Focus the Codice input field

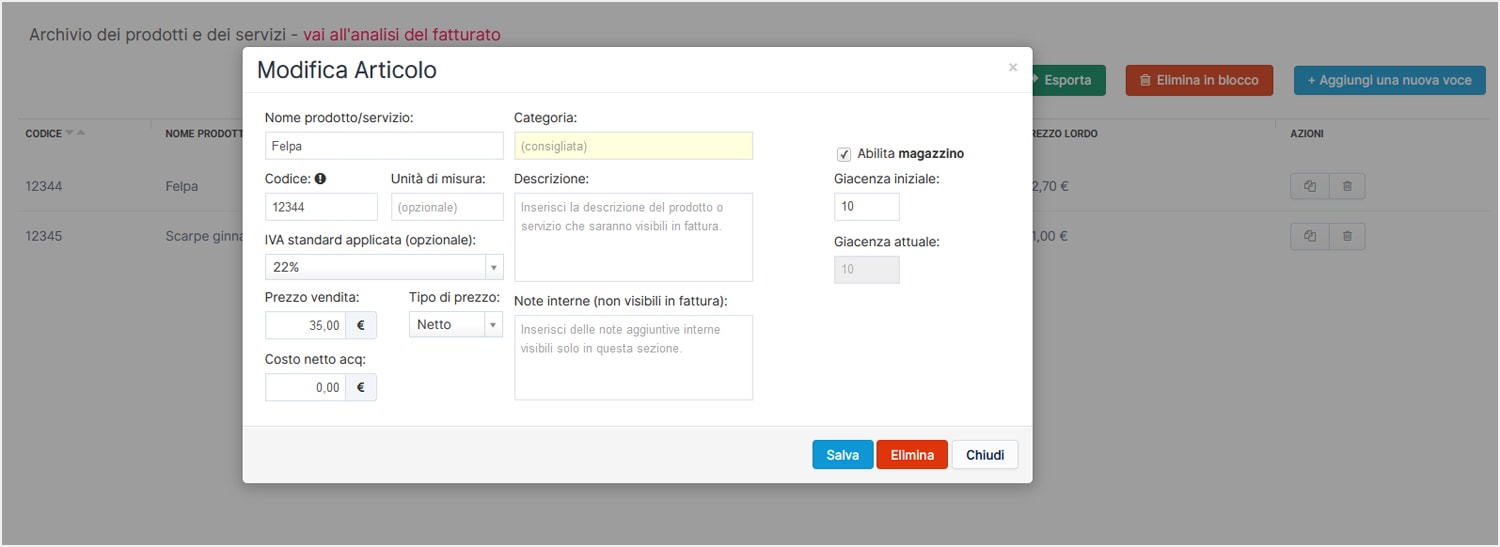pos(321,207)
